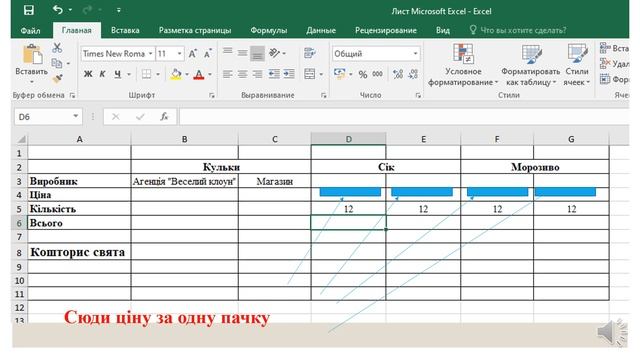This screenshot has width=640, height=360.
Task: Click the insert function fx icon
Action: coord(164,117)
